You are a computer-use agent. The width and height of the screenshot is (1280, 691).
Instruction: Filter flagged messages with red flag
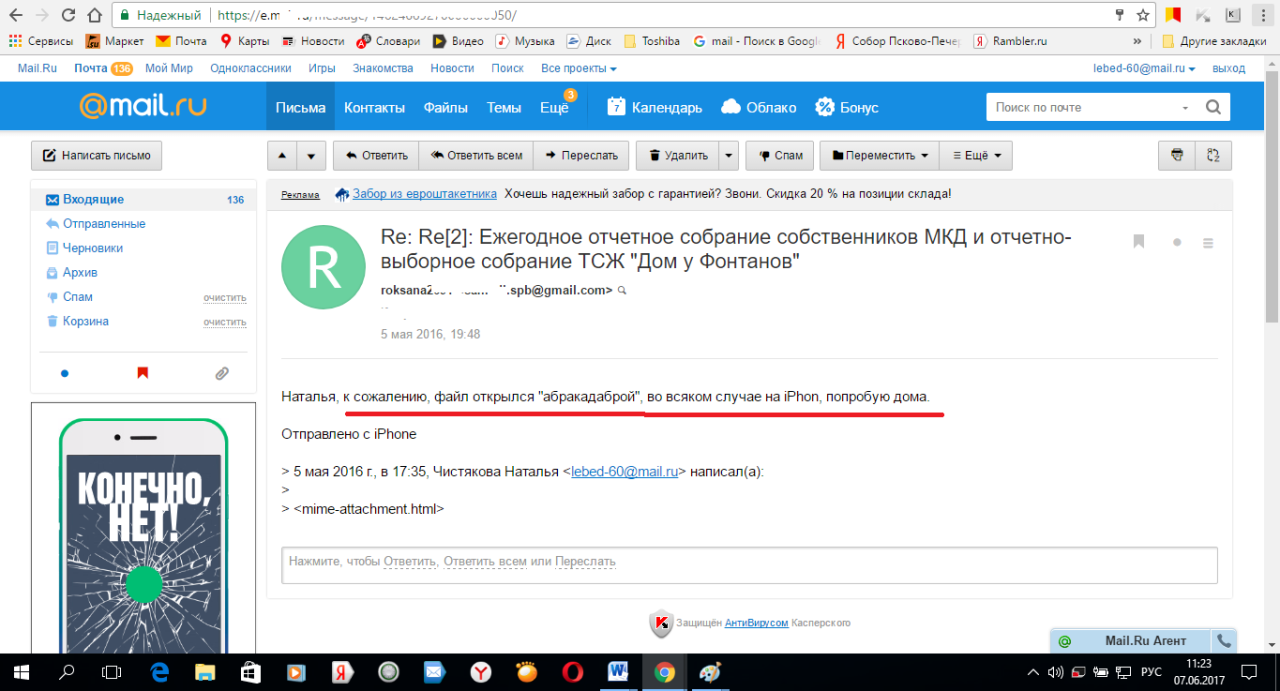click(x=142, y=373)
